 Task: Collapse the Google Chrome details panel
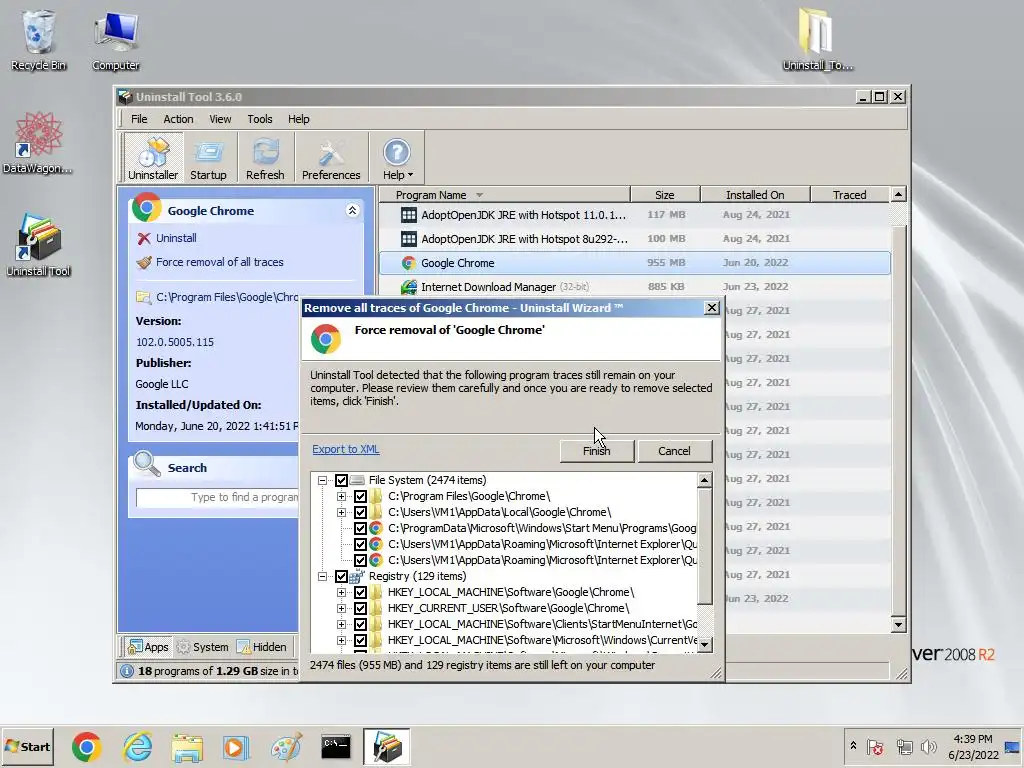(352, 210)
